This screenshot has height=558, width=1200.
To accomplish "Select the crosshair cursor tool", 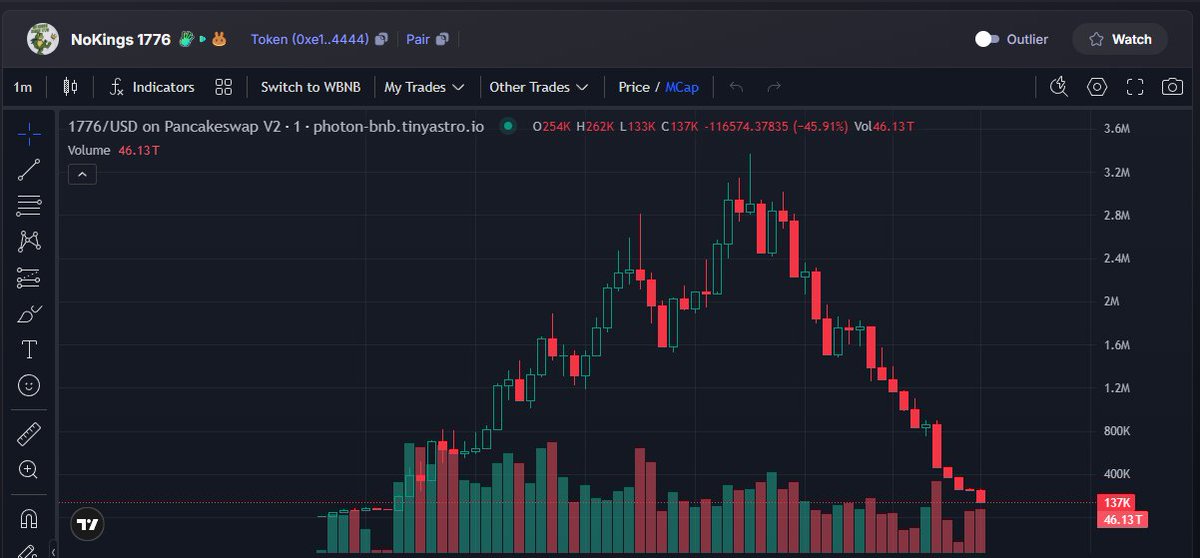I will click(x=29, y=133).
